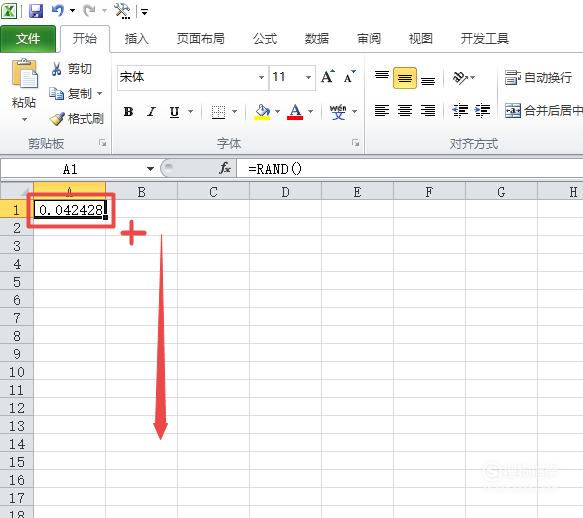The image size is (583, 518).
Task: Open fill color dropdown arrow
Action: click(x=277, y=111)
